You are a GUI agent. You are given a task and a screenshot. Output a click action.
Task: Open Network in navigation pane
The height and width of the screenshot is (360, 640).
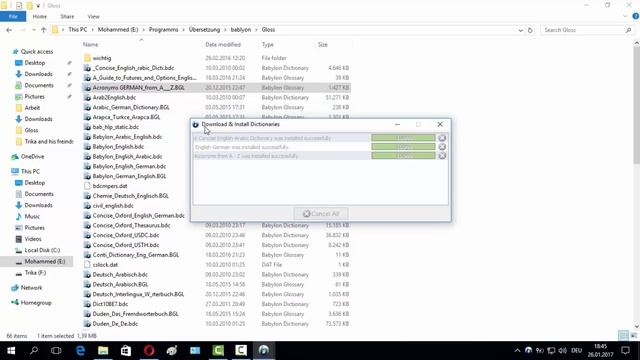[x=31, y=288]
